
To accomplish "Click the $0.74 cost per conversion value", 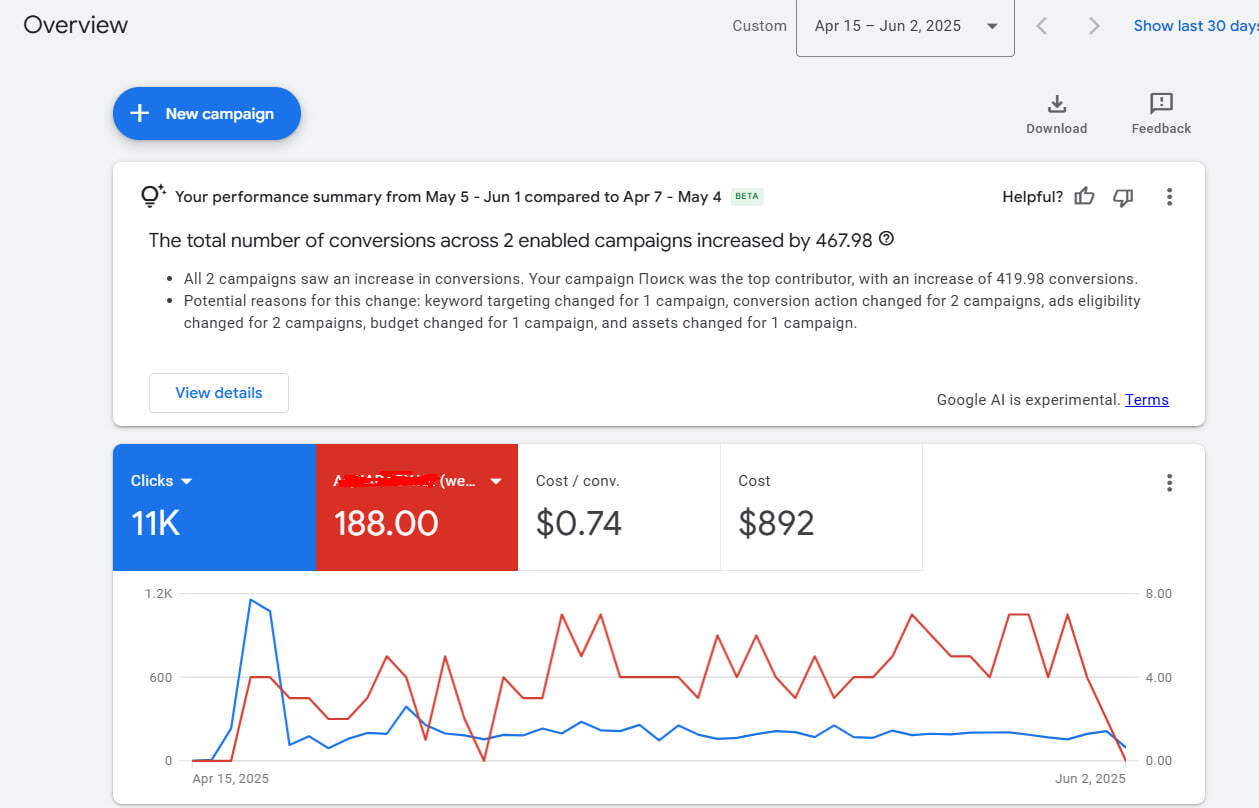I will 579,523.
